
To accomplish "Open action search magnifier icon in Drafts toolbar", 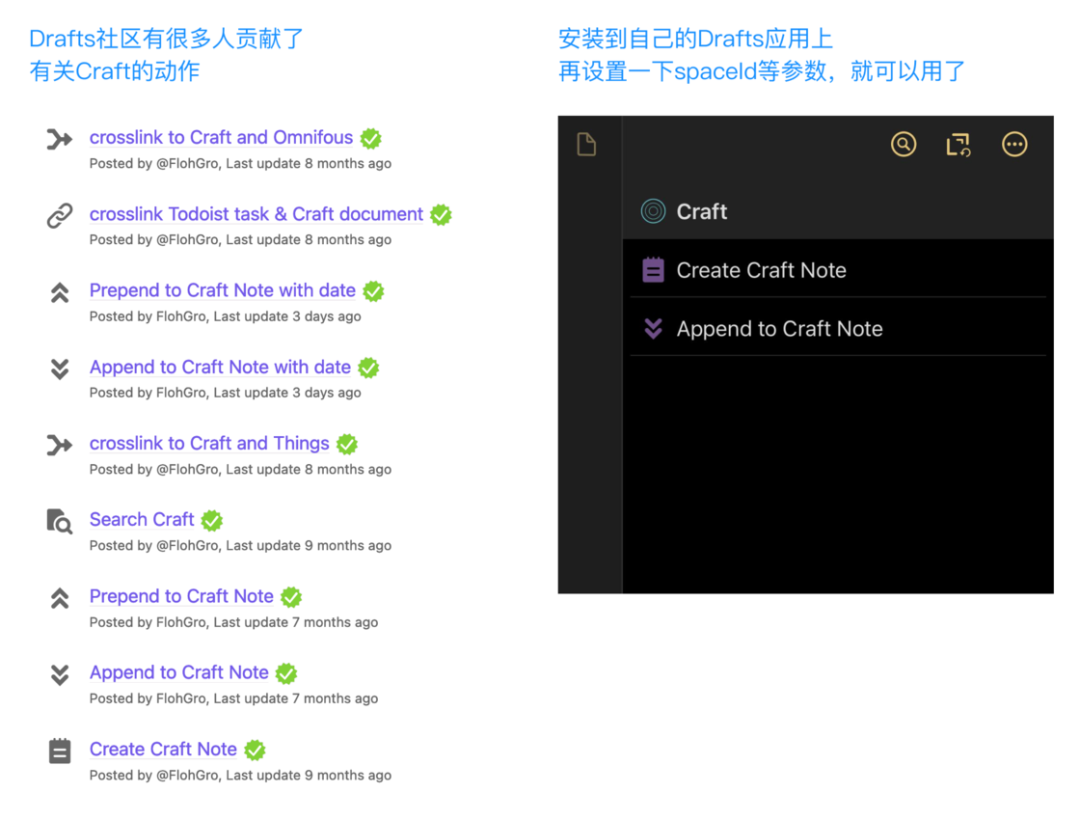I will (904, 145).
